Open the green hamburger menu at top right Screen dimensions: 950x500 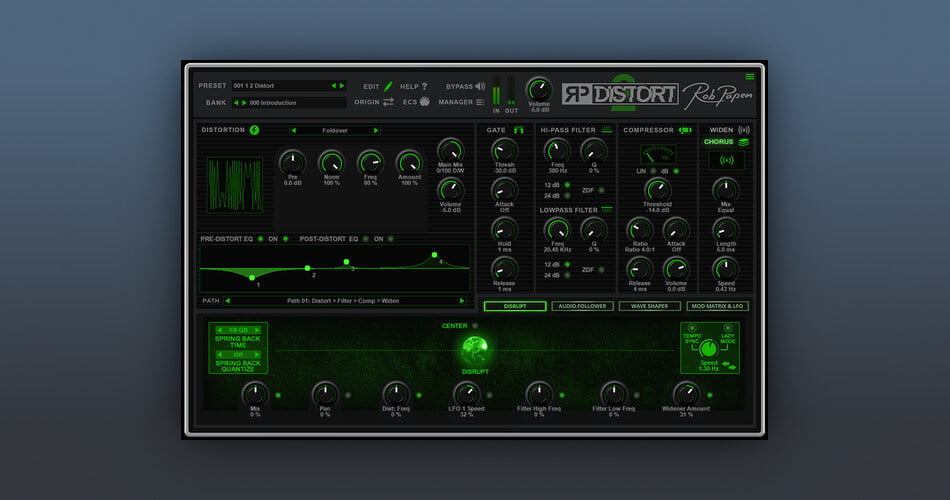point(749,76)
